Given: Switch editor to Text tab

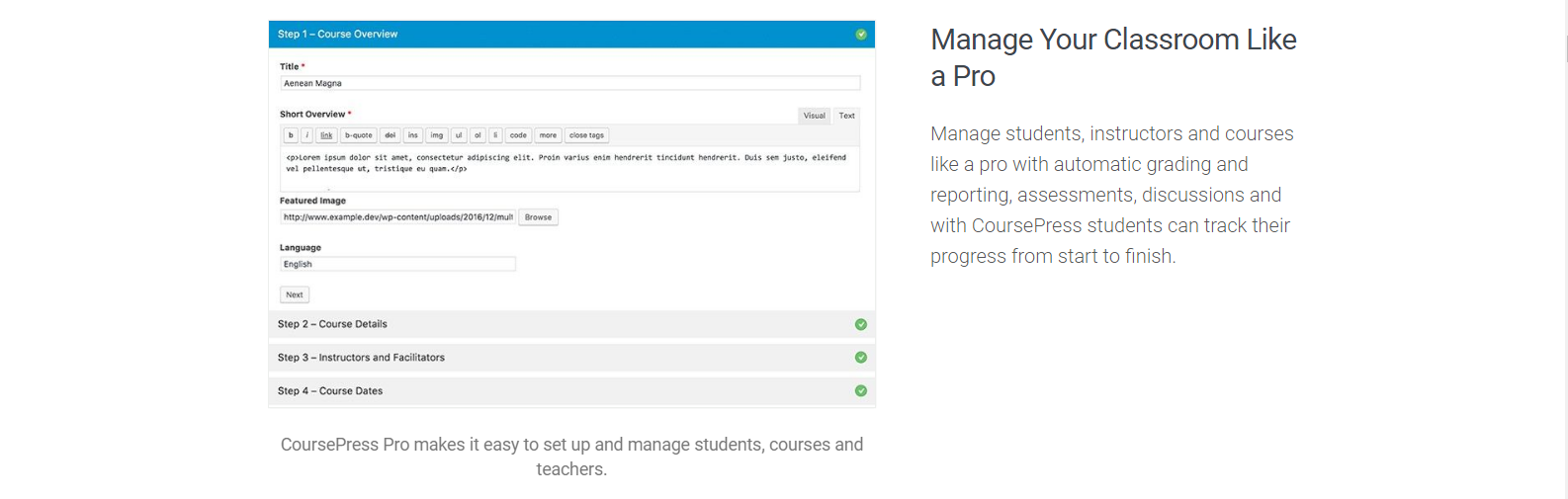Looking at the screenshot, I should click(847, 116).
